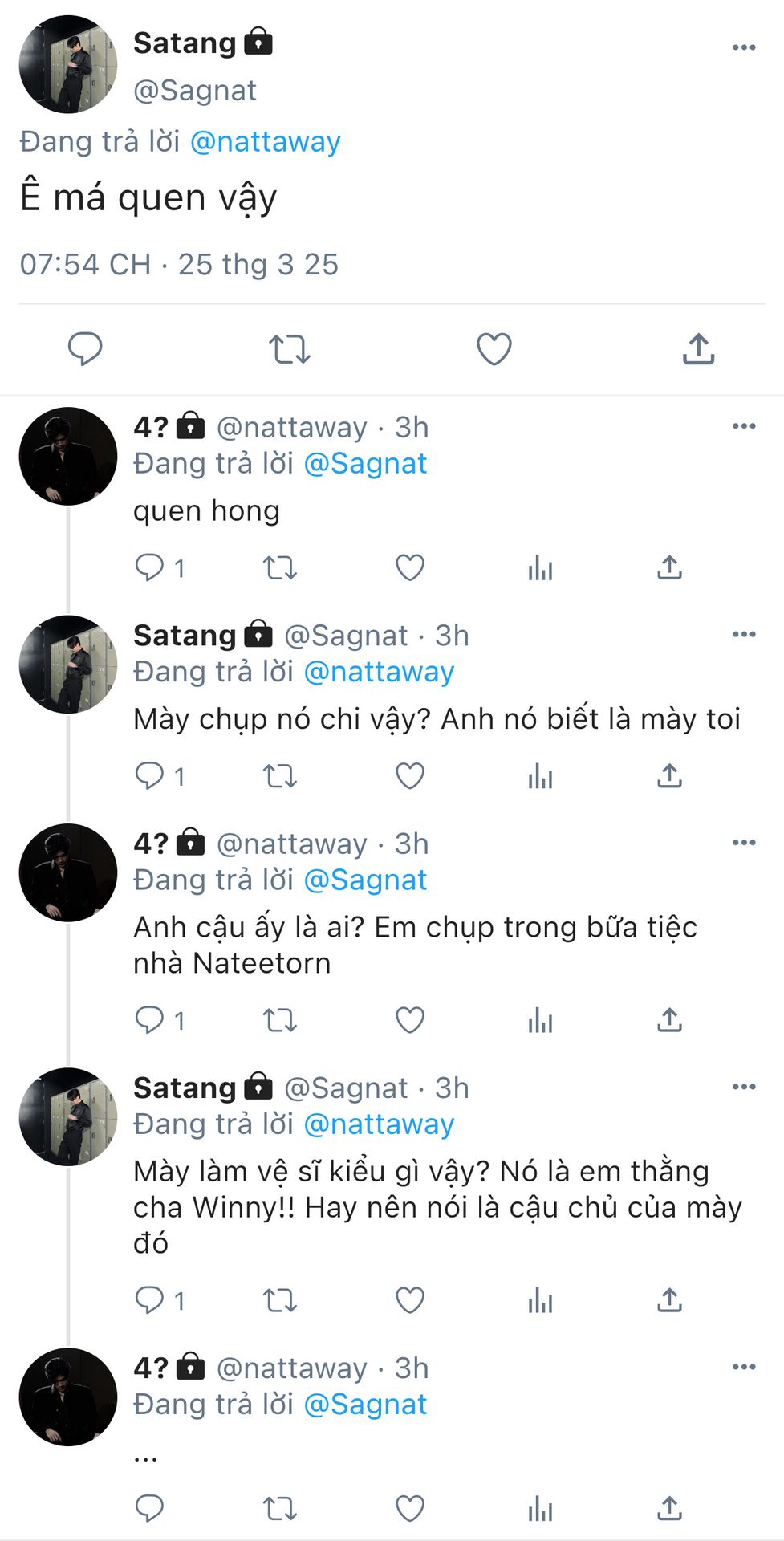View analytics of the 'em thằng cha Winny' tweet

coord(540,1300)
